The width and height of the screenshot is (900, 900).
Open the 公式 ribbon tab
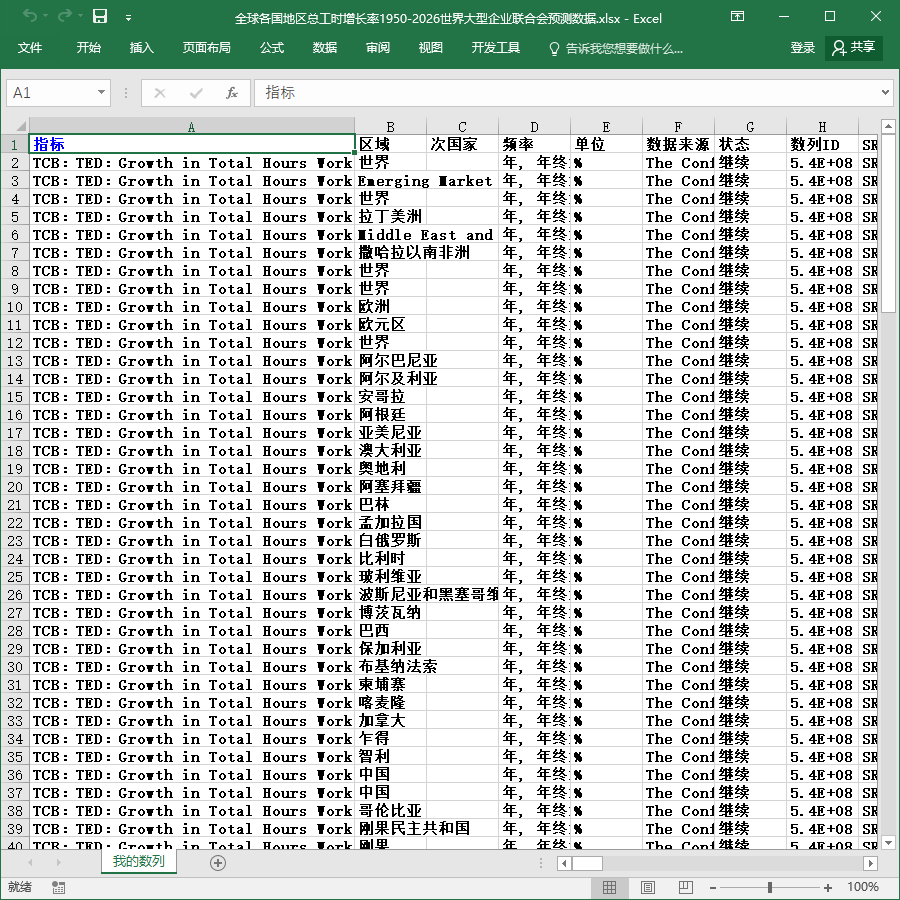pyautogui.click(x=271, y=48)
